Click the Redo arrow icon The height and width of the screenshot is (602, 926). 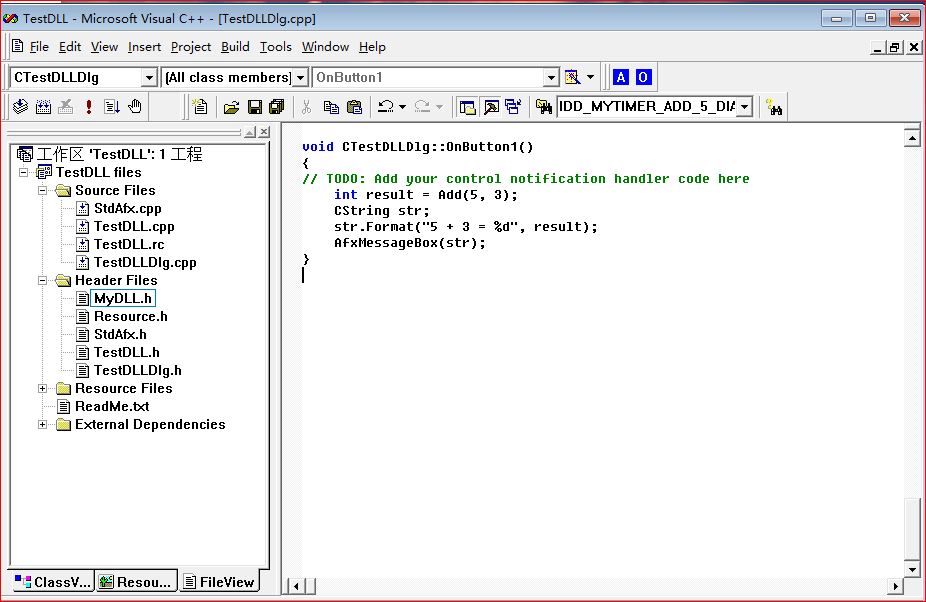(422, 106)
